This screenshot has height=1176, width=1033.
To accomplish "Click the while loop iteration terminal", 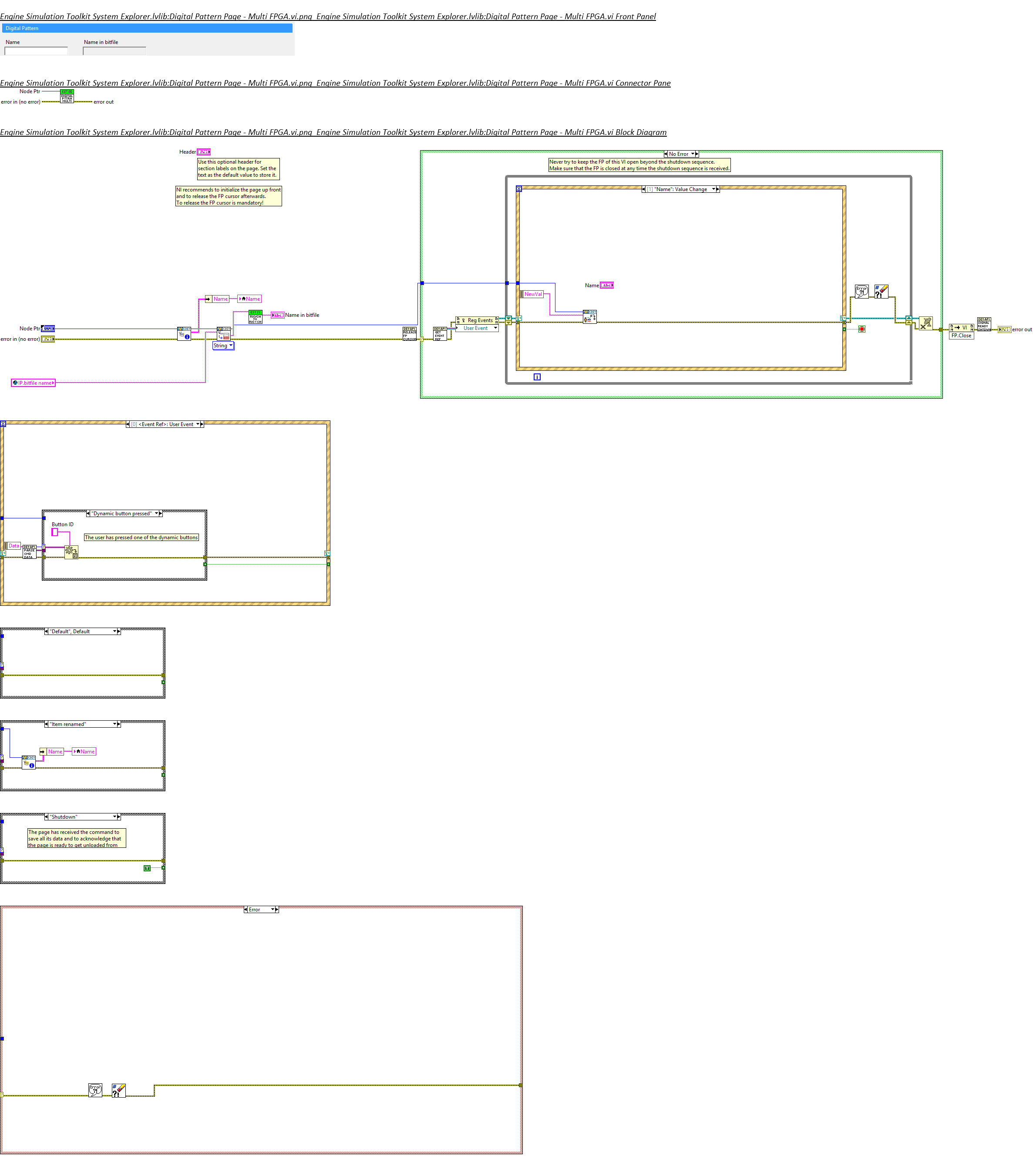I will point(537,377).
